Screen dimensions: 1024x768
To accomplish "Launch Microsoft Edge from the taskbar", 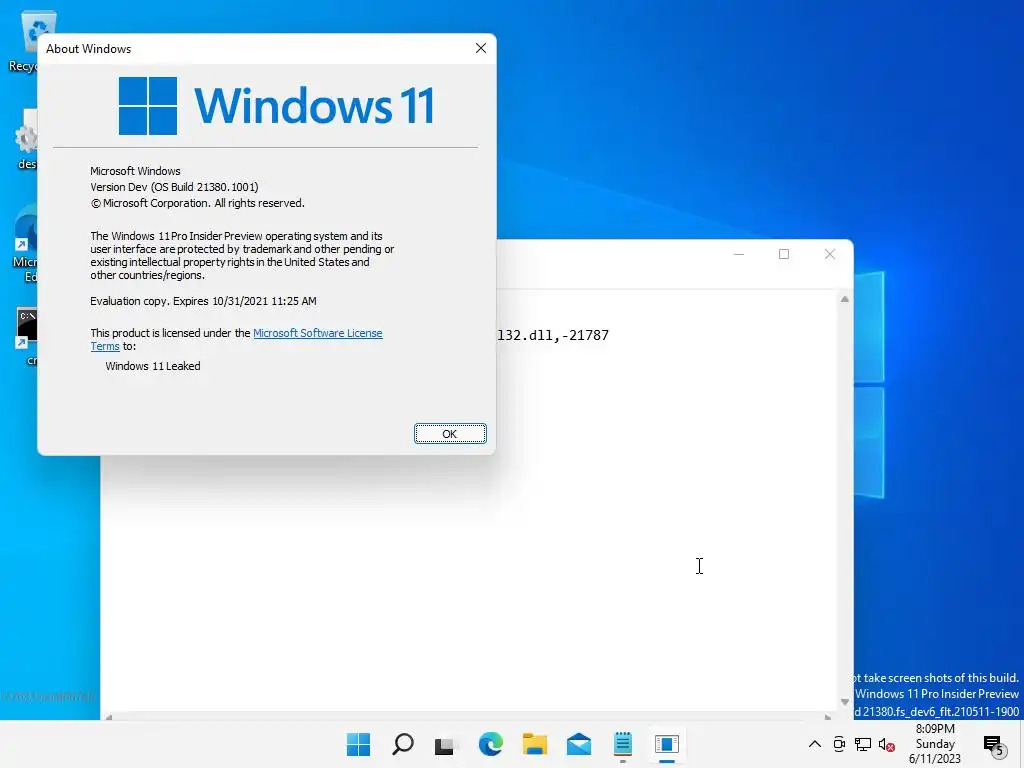I will pos(490,744).
